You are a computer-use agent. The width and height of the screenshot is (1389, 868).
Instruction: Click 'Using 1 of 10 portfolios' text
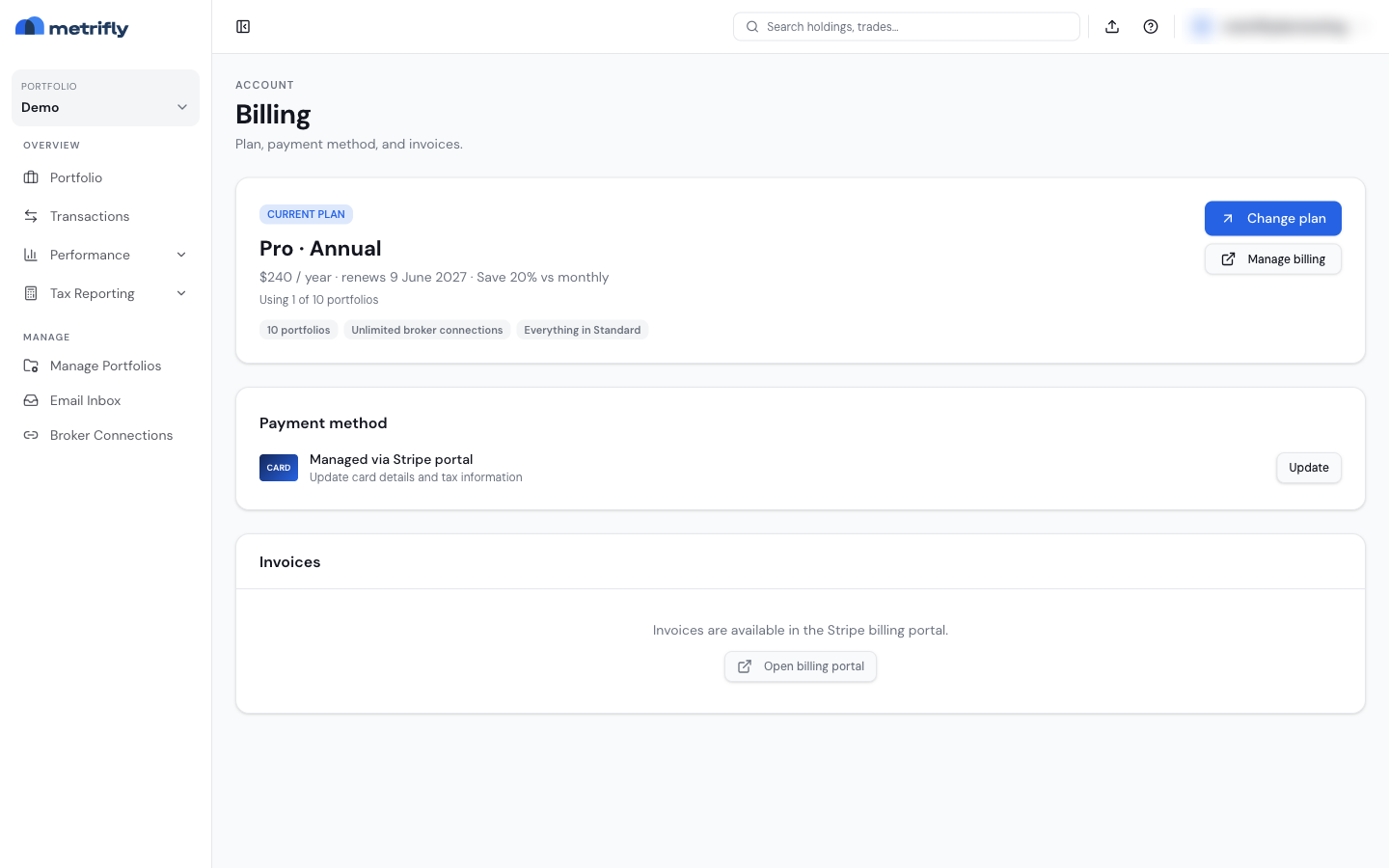(319, 300)
